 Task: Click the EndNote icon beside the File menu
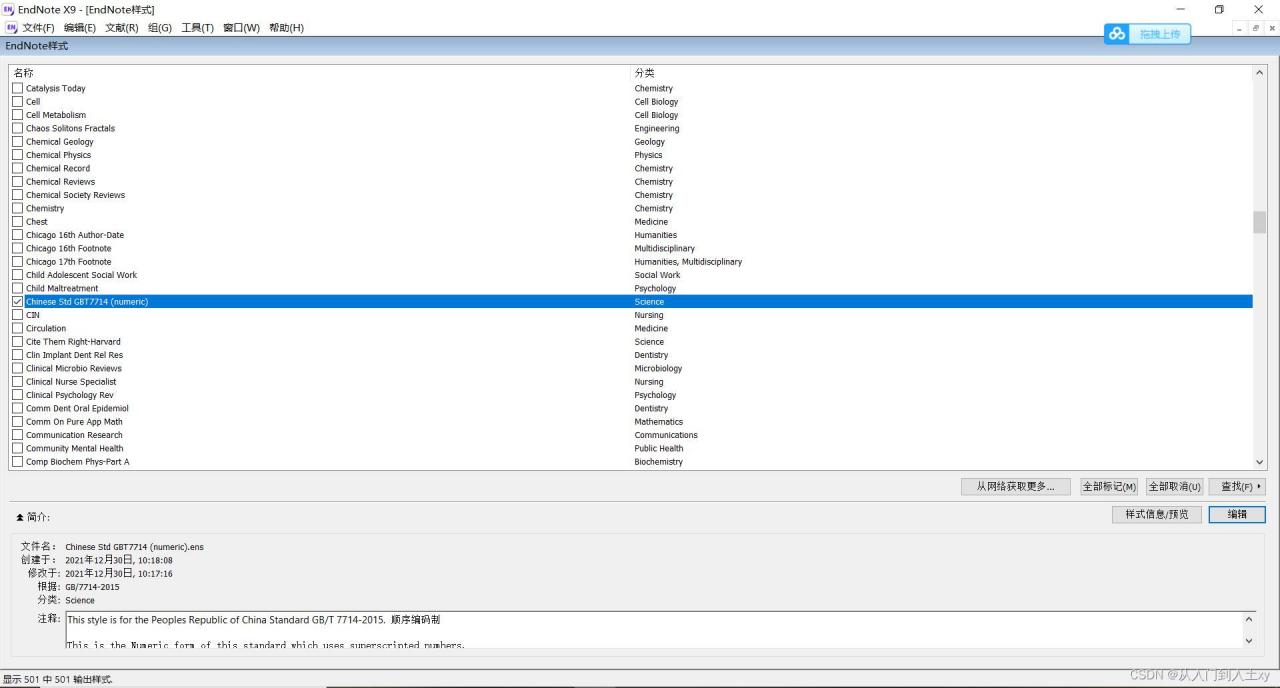[11, 27]
